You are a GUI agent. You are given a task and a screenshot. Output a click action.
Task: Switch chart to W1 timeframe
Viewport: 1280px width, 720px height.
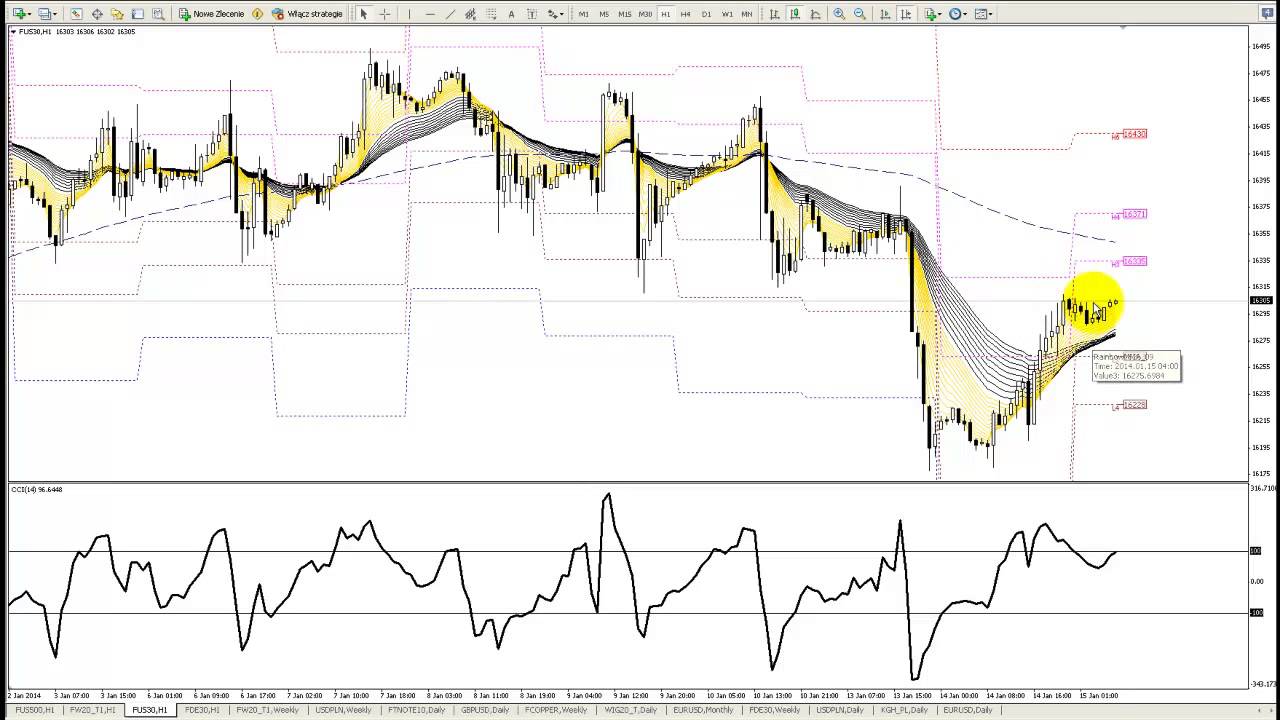727,14
